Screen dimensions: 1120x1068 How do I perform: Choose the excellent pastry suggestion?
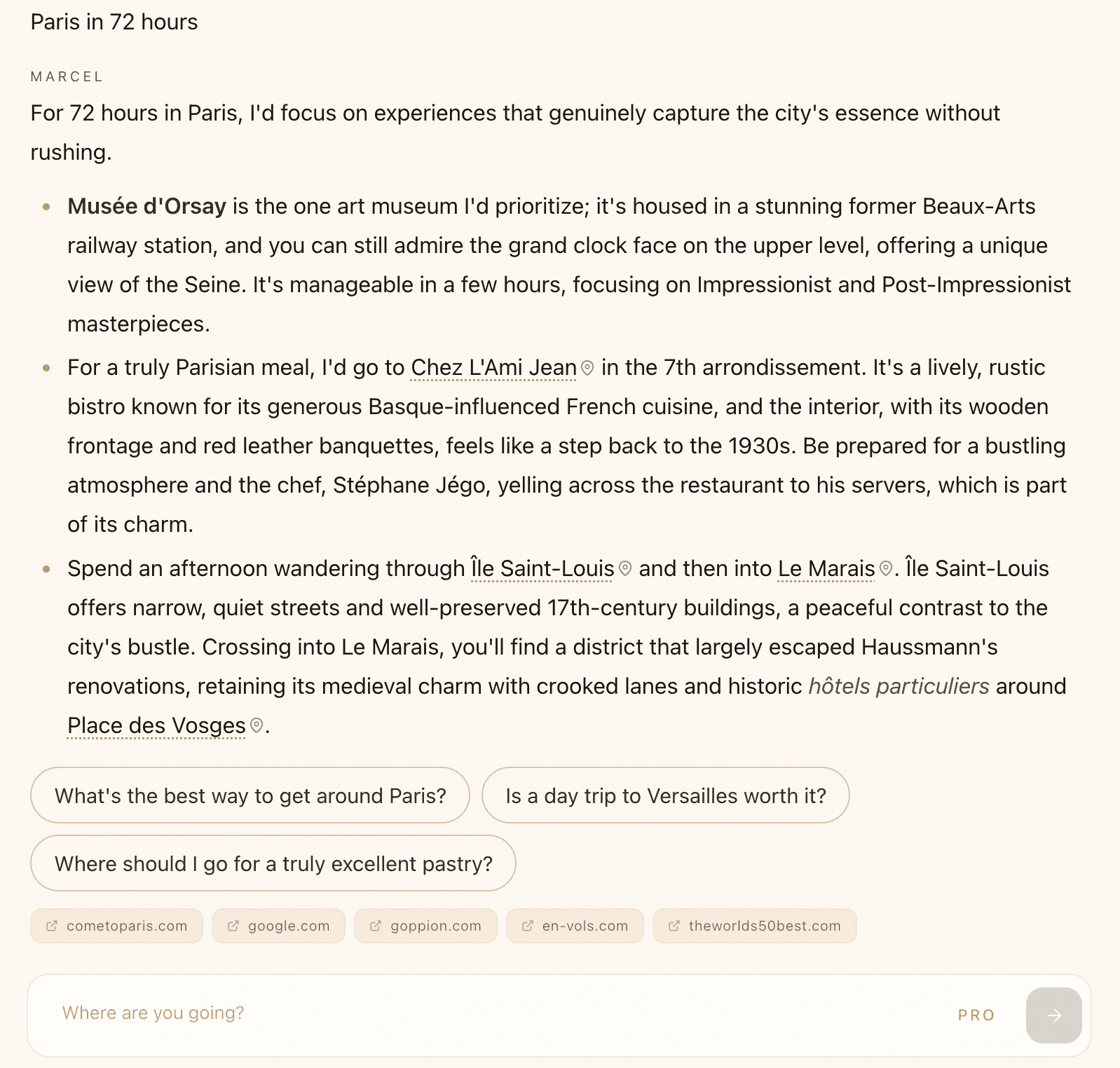pyautogui.click(x=273, y=863)
